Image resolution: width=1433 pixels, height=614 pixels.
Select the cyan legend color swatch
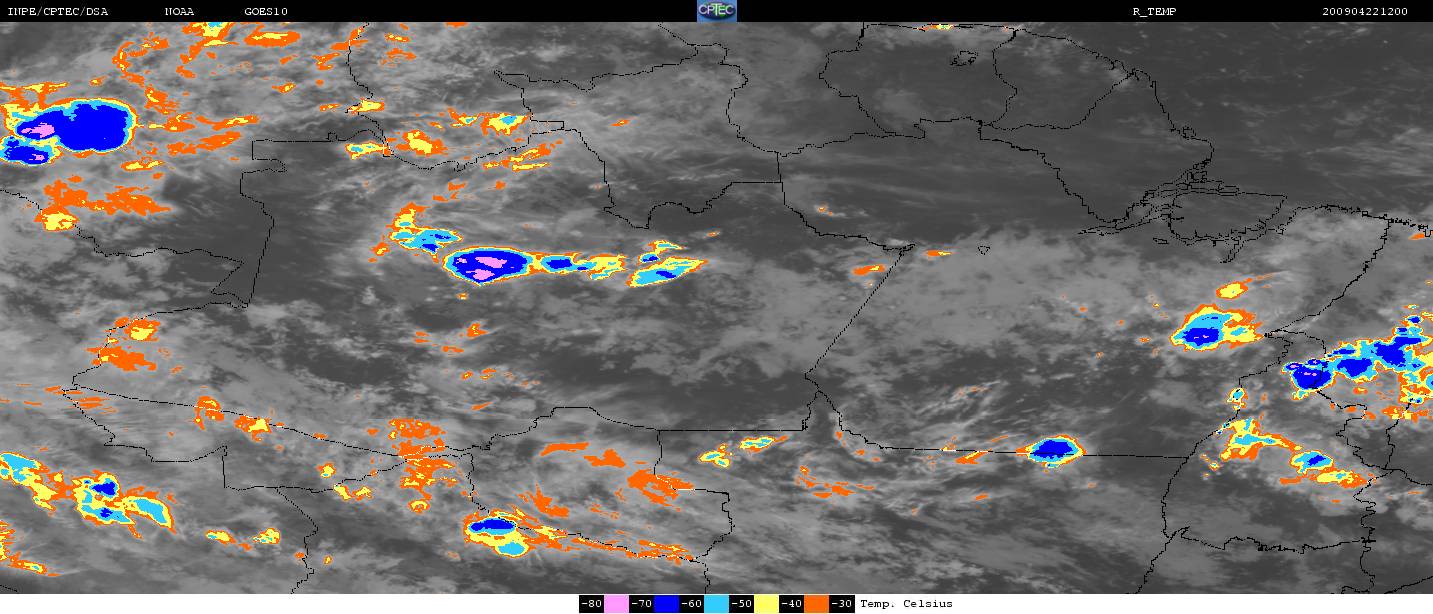(716, 604)
